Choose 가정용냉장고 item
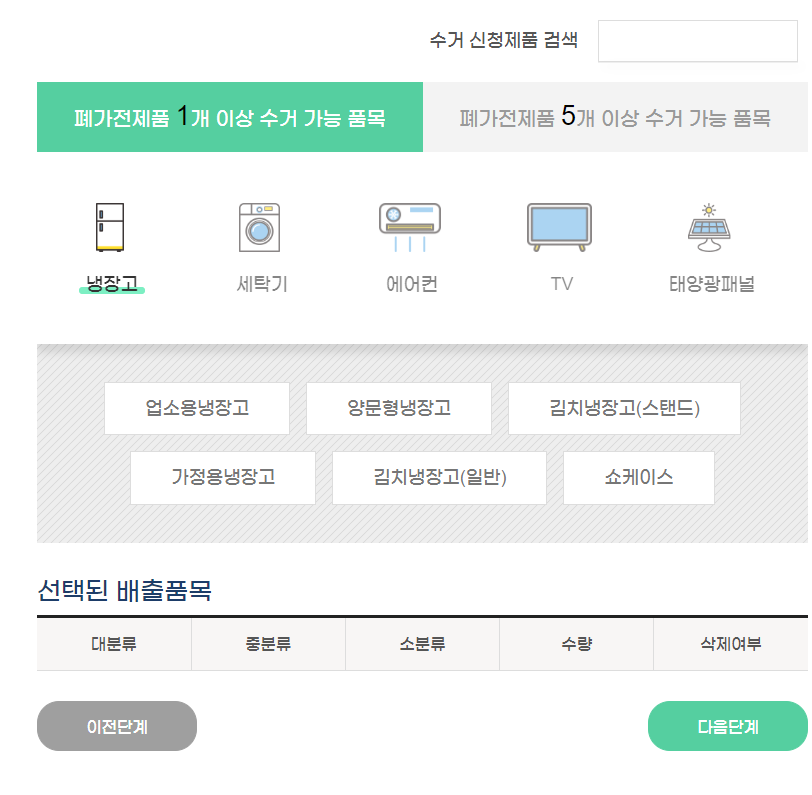 click(223, 478)
